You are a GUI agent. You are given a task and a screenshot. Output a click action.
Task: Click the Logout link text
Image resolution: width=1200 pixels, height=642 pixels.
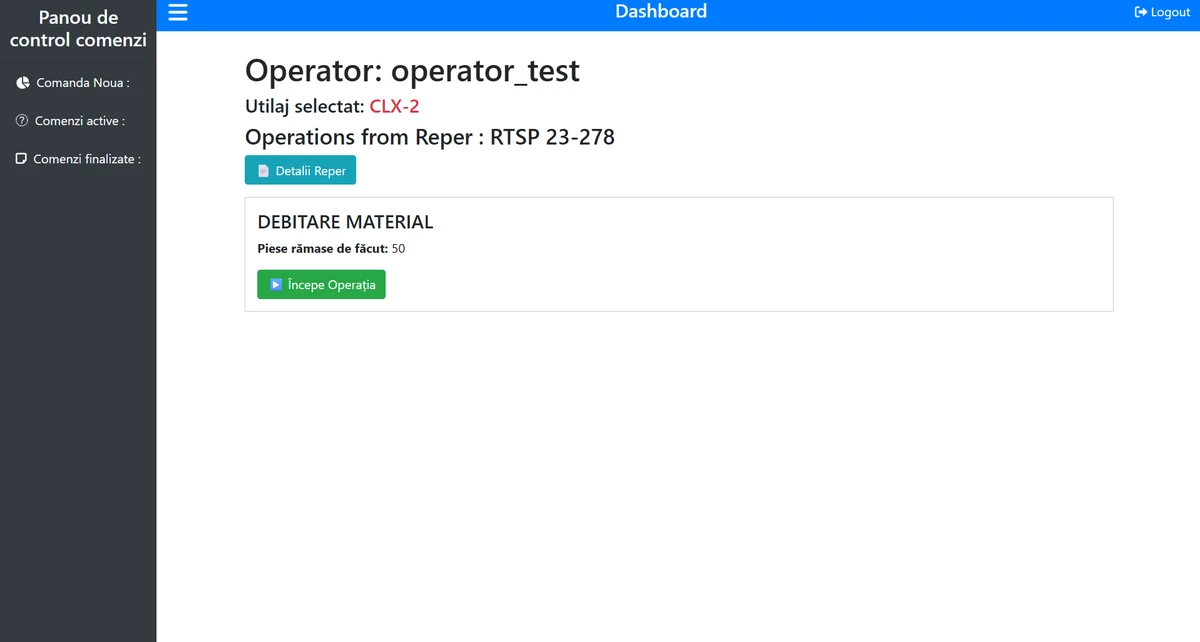click(1170, 12)
